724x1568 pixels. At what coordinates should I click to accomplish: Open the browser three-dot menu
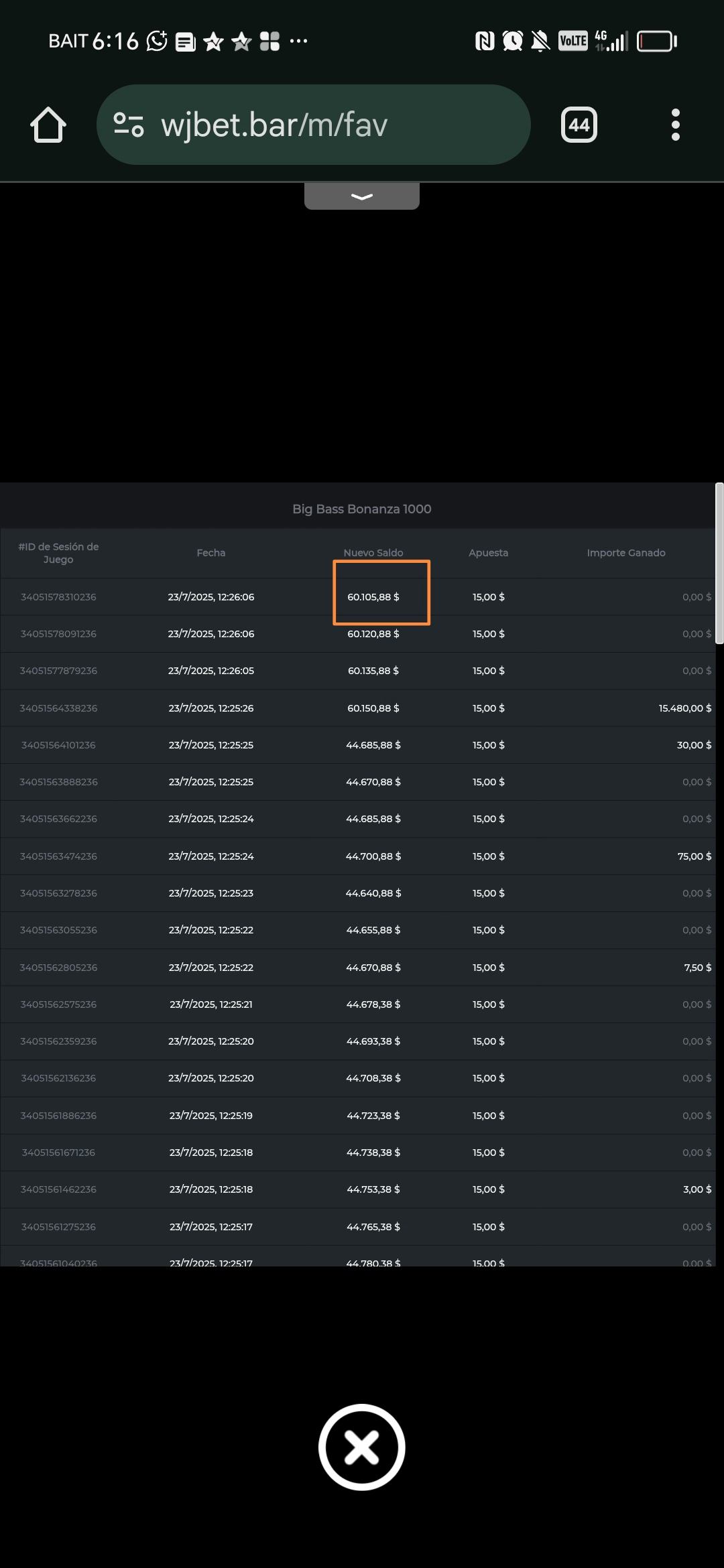pyautogui.click(x=675, y=125)
